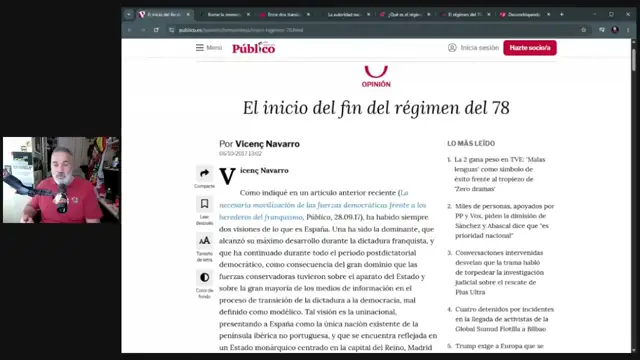The height and width of the screenshot is (360, 640).
Task: Open 'La 2 gana peso en TVE' story
Action: [500, 174]
